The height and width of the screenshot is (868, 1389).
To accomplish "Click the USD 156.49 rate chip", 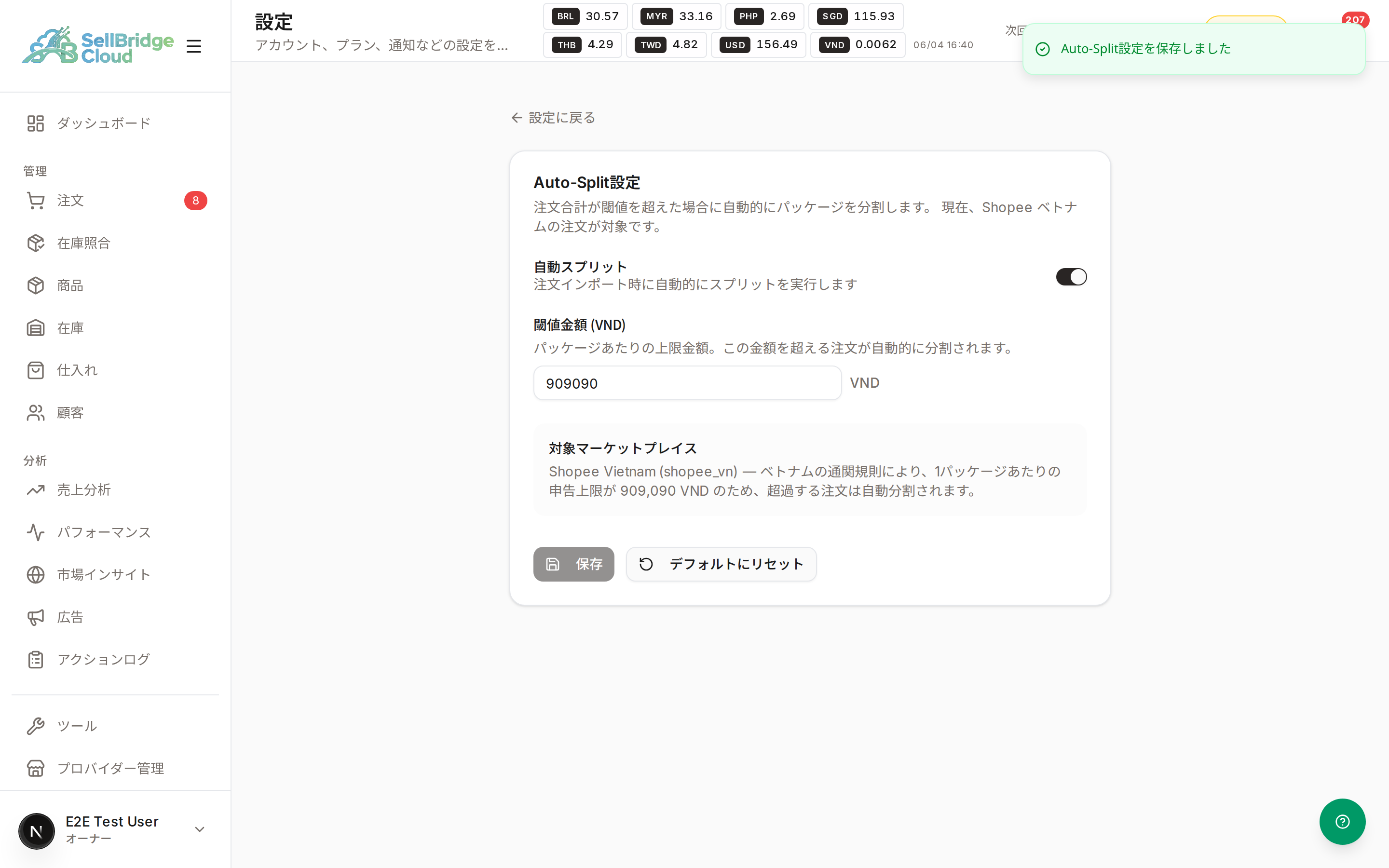I will point(758,45).
